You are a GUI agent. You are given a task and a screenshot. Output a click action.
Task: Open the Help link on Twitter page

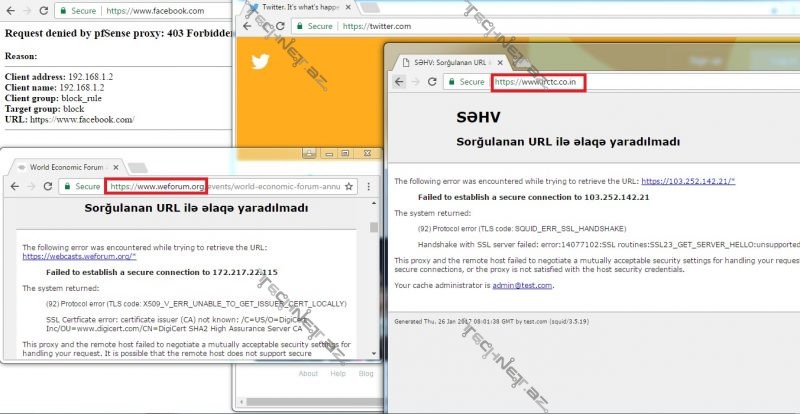(338, 374)
